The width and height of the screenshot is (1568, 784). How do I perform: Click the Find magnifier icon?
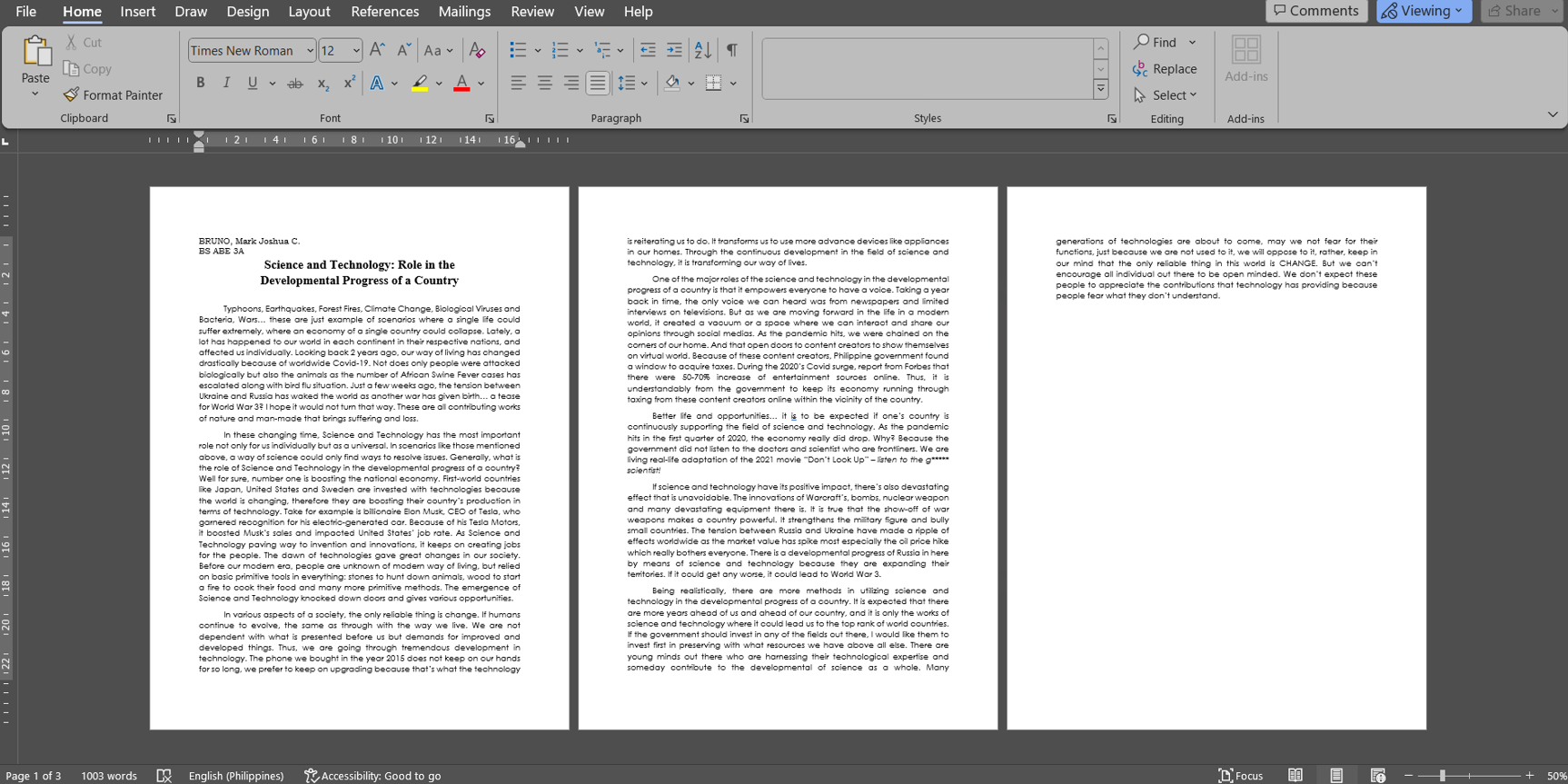coord(1142,42)
